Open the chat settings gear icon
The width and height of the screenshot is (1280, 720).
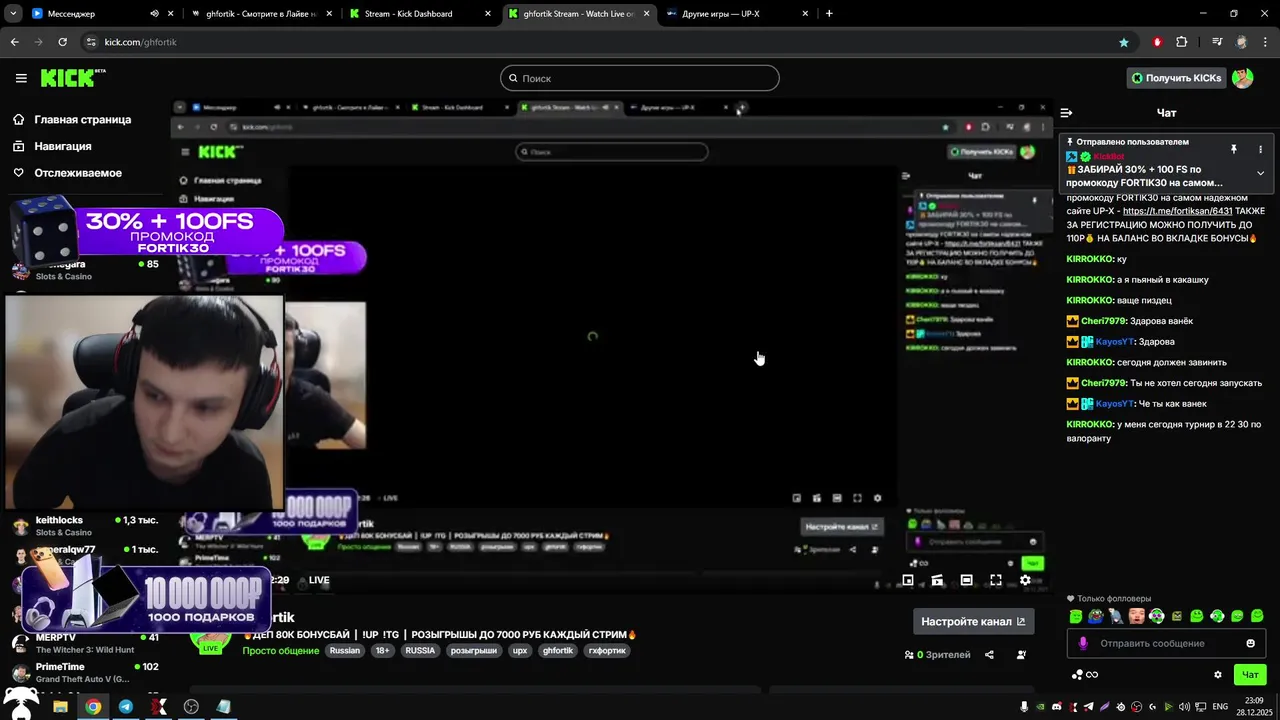click(x=1218, y=675)
